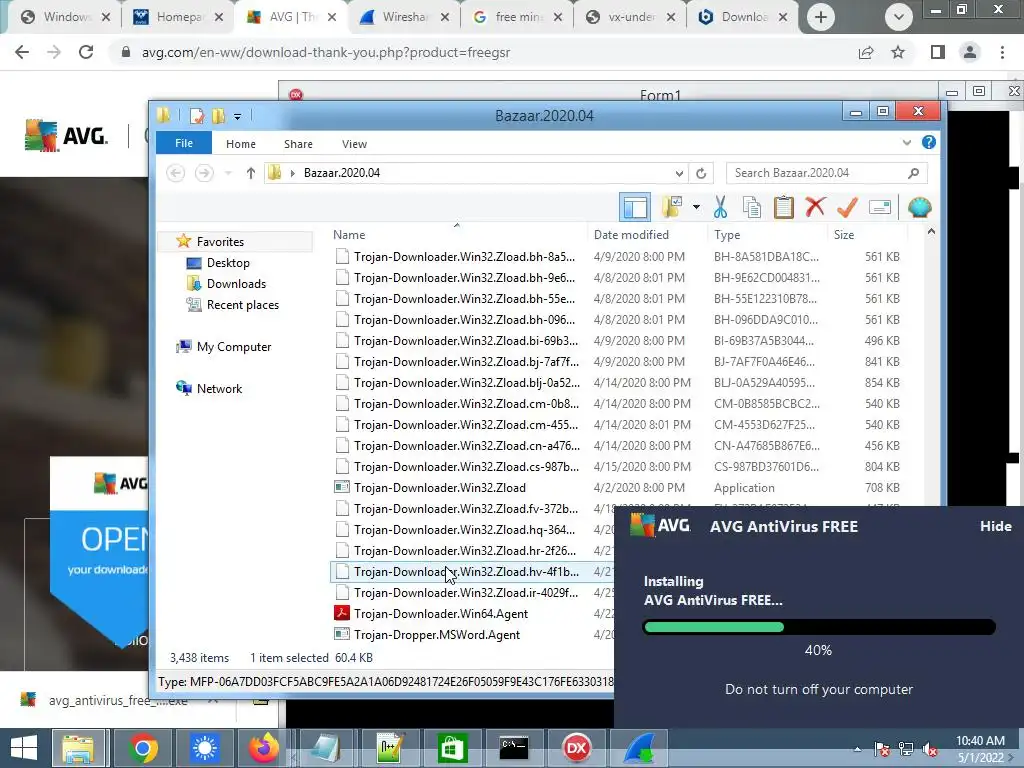The image size is (1024, 768).
Task: Open the File ribbon tab
Action: [184, 143]
